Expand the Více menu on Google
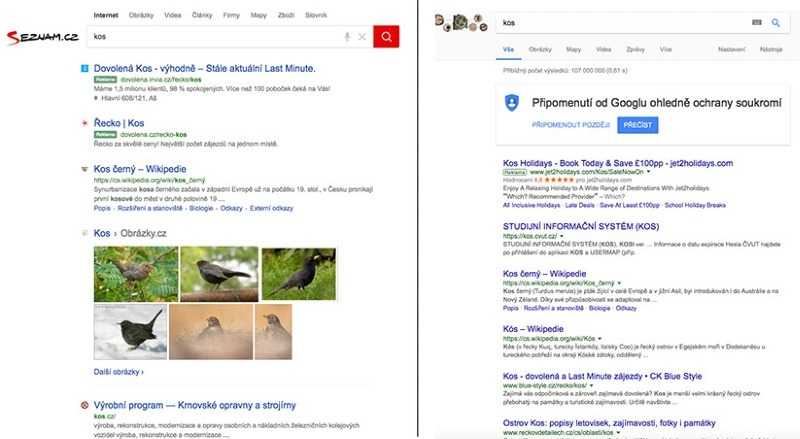 (x=666, y=50)
